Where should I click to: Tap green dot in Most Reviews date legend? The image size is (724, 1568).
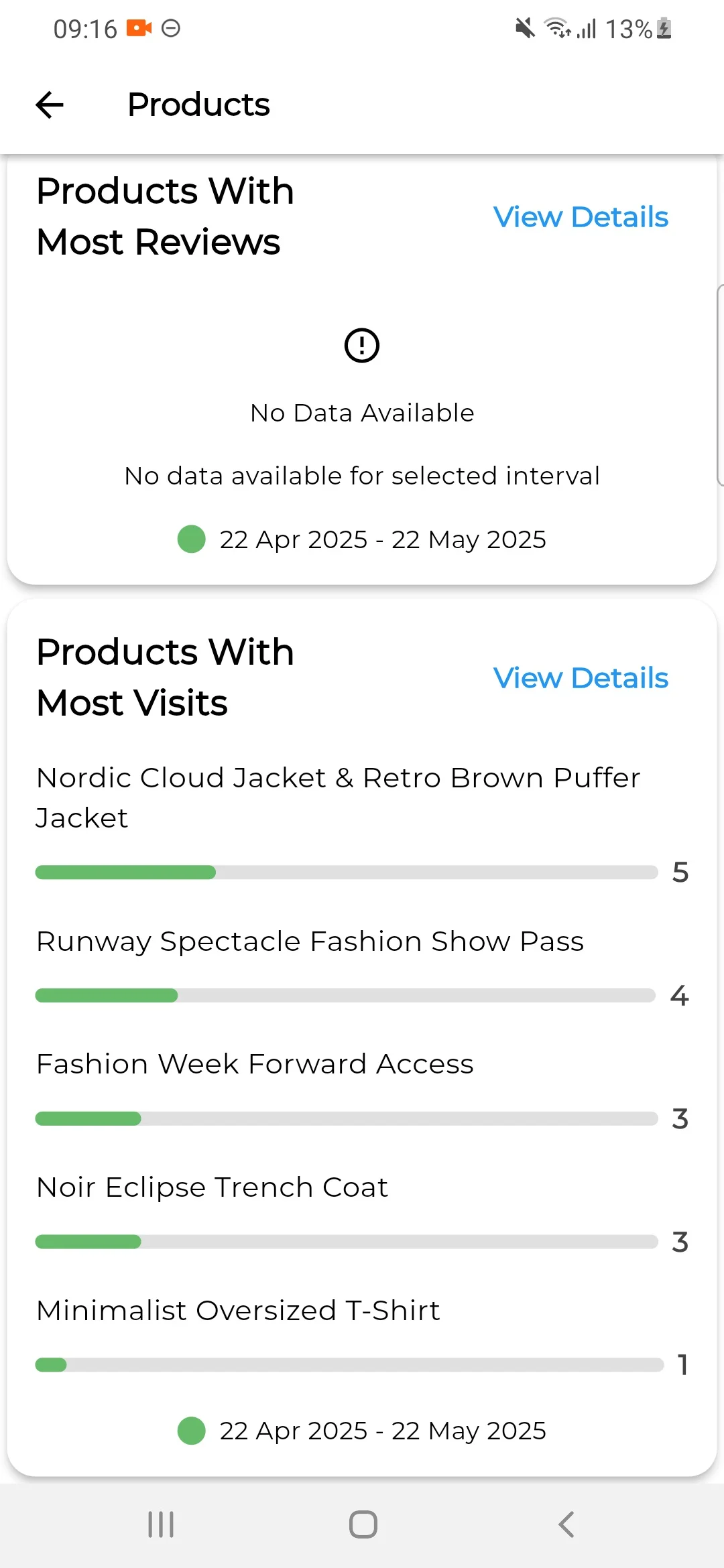click(192, 539)
